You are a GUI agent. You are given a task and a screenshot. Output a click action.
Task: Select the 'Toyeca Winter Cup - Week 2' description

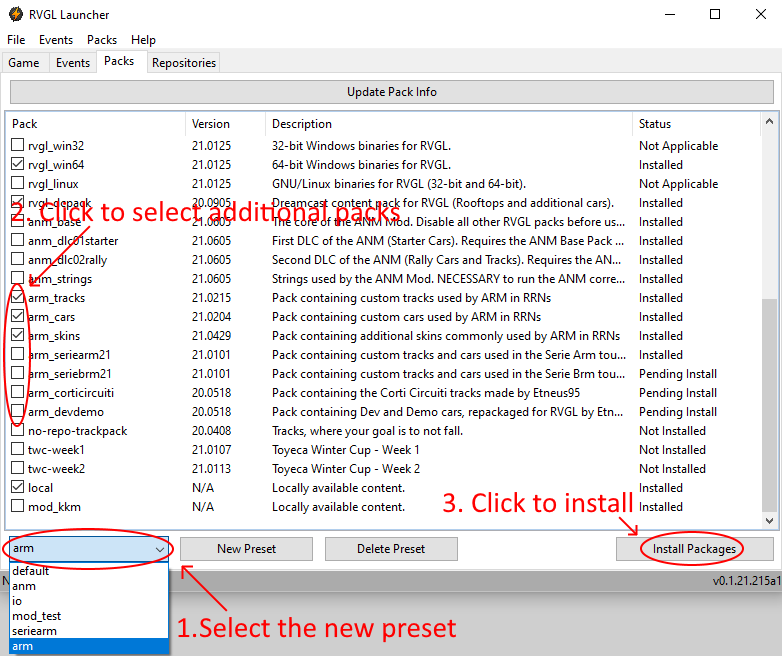pos(346,469)
